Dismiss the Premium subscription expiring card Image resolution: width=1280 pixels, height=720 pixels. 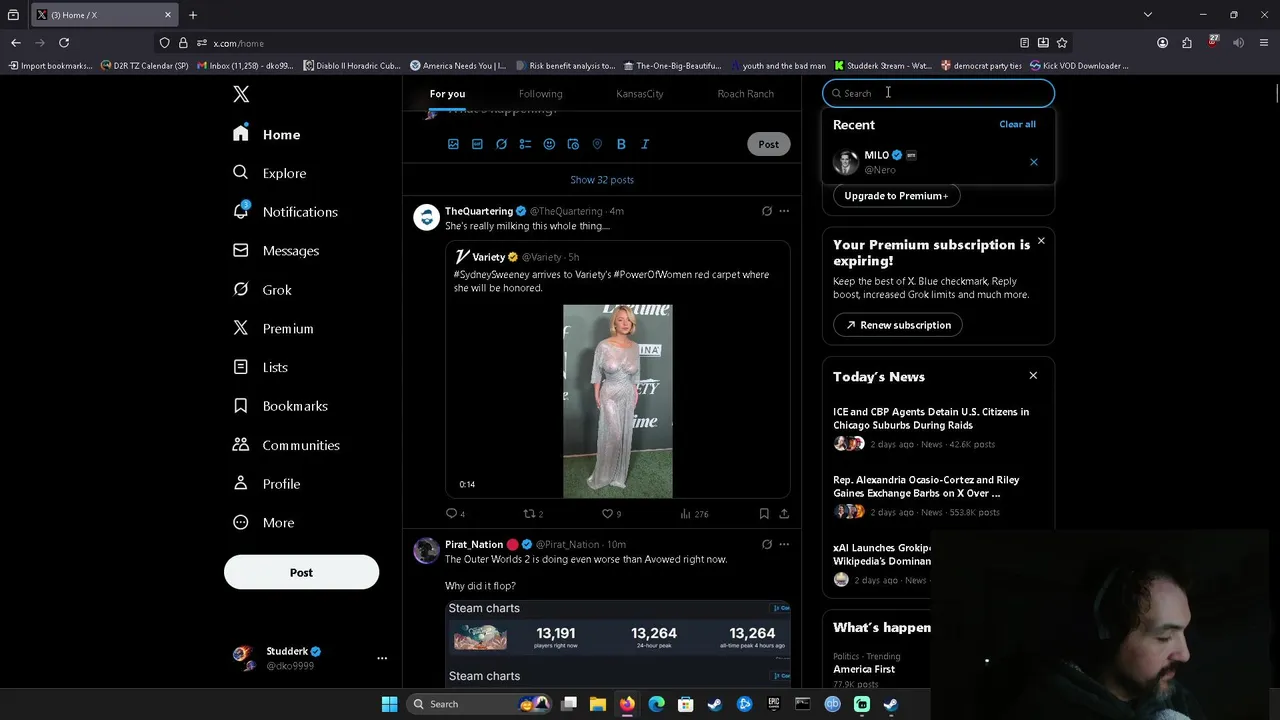(1041, 241)
